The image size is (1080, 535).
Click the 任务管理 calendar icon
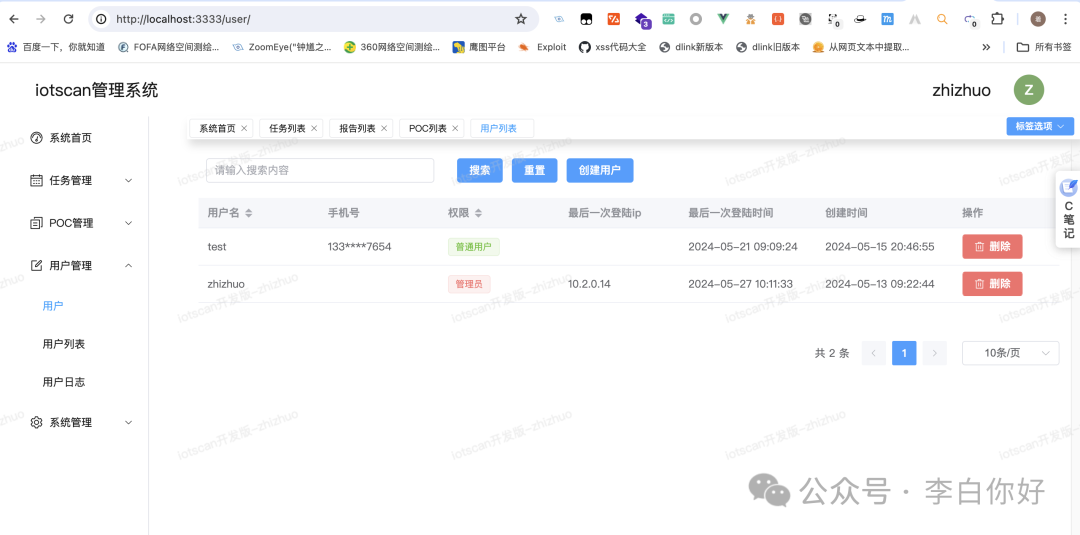(37, 180)
